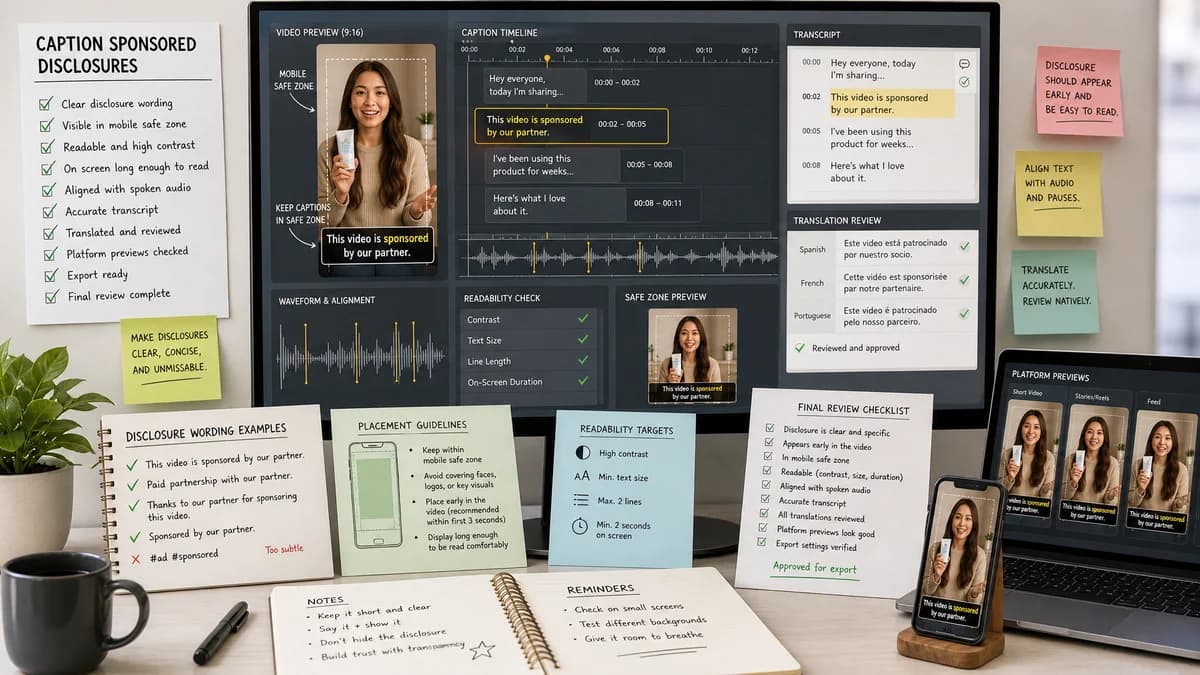This screenshot has height=675, width=1200.
Task: Select the "Hey everyone, today I'm sharing..." caption block in timeline
Action: (x=536, y=85)
